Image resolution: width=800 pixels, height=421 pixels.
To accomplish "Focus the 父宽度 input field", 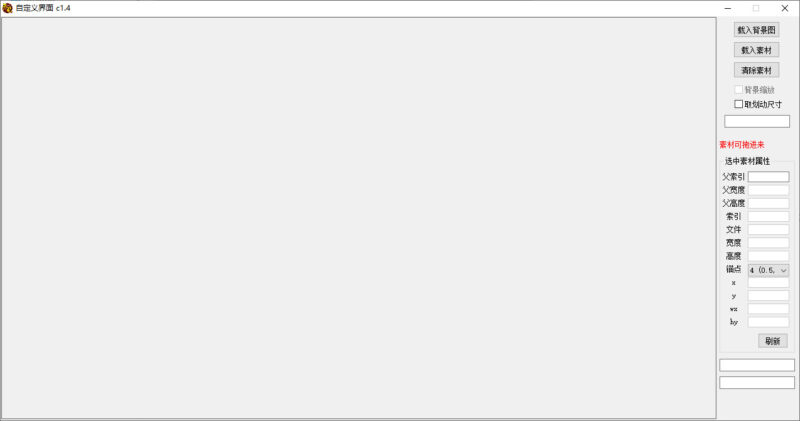I will (768, 190).
